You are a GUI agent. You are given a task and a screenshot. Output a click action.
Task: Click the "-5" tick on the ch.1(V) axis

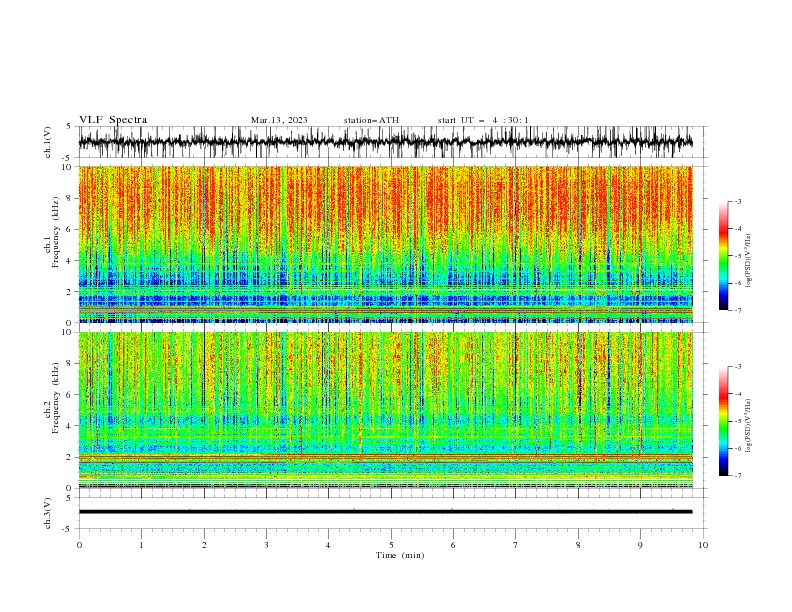(x=68, y=158)
